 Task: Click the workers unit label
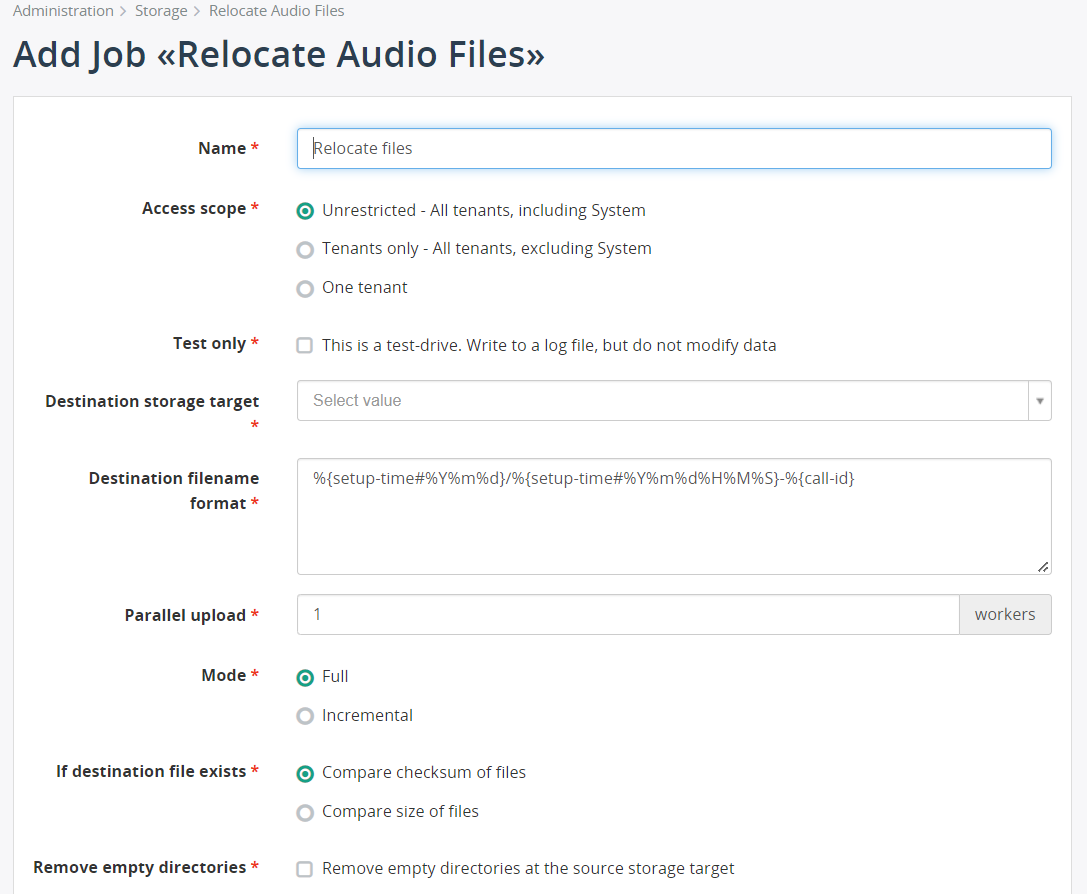click(1005, 615)
